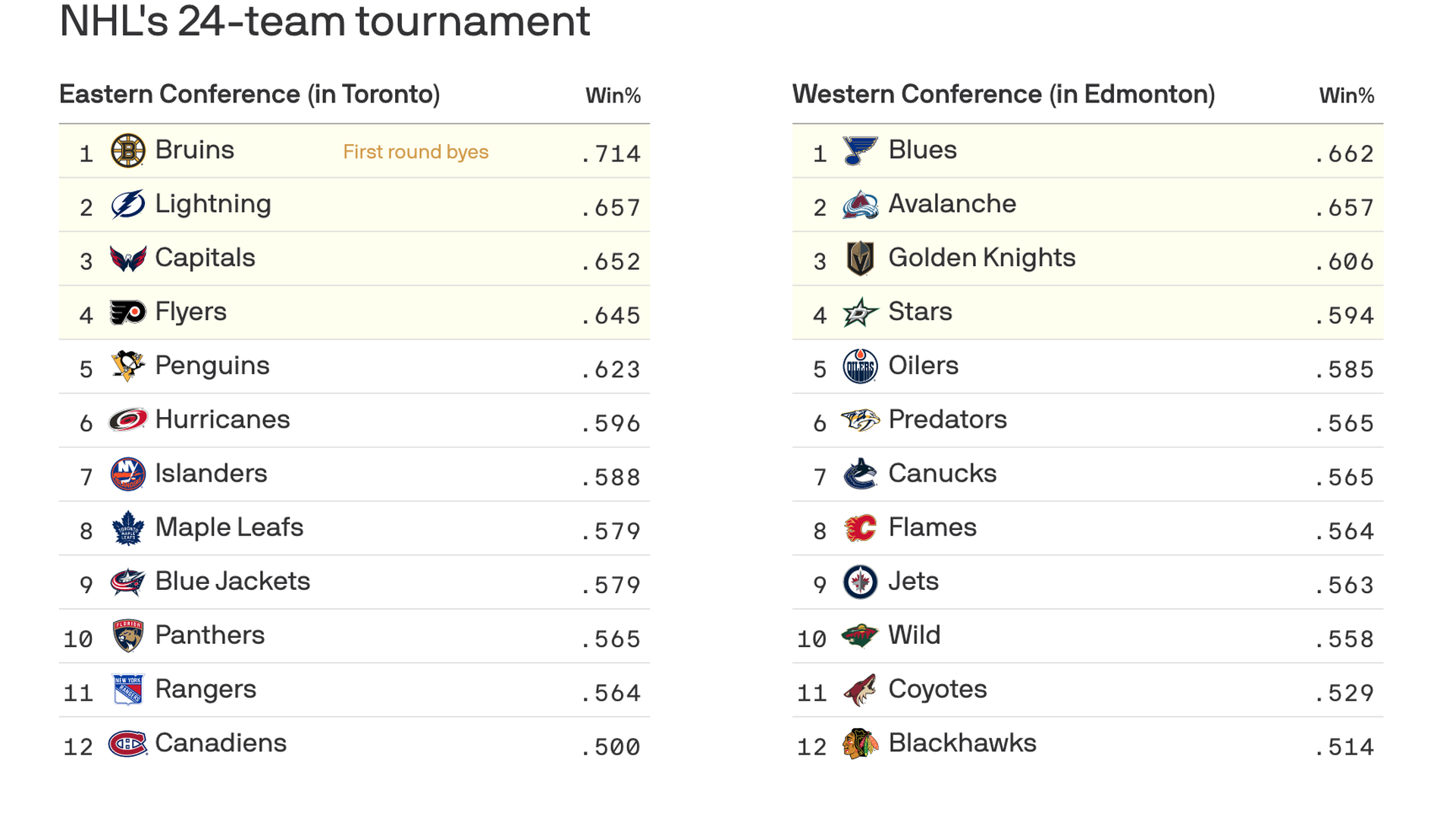Click the Canadiens team logo
The image size is (1456, 819).
coord(127,744)
